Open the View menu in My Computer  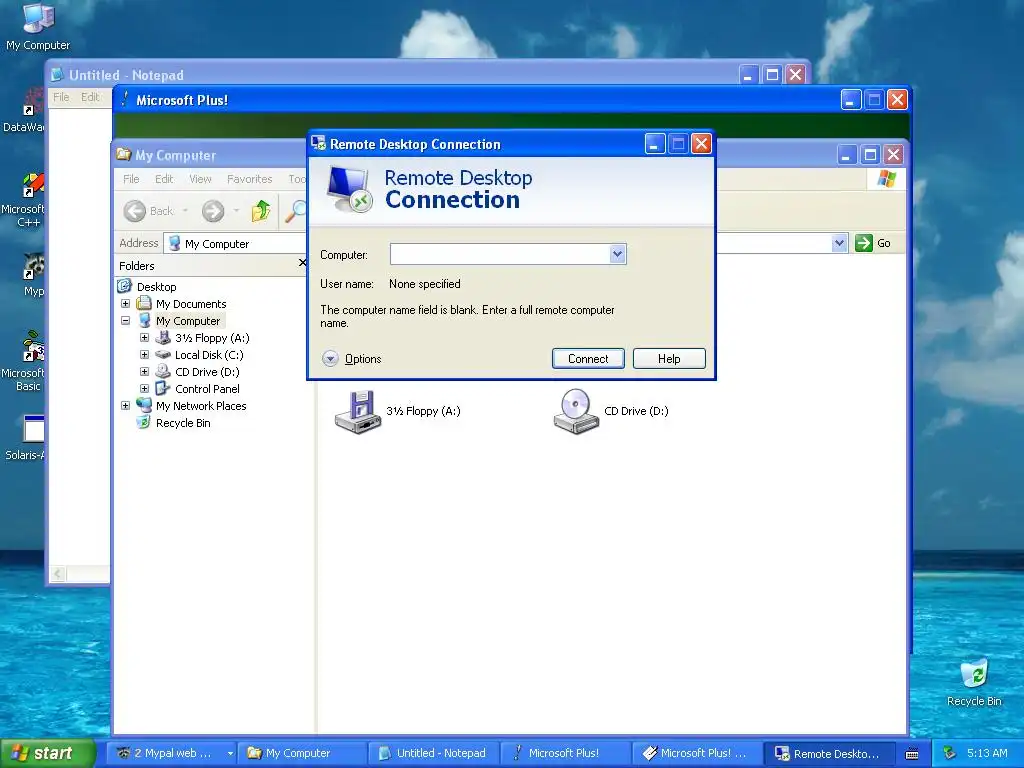(200, 179)
